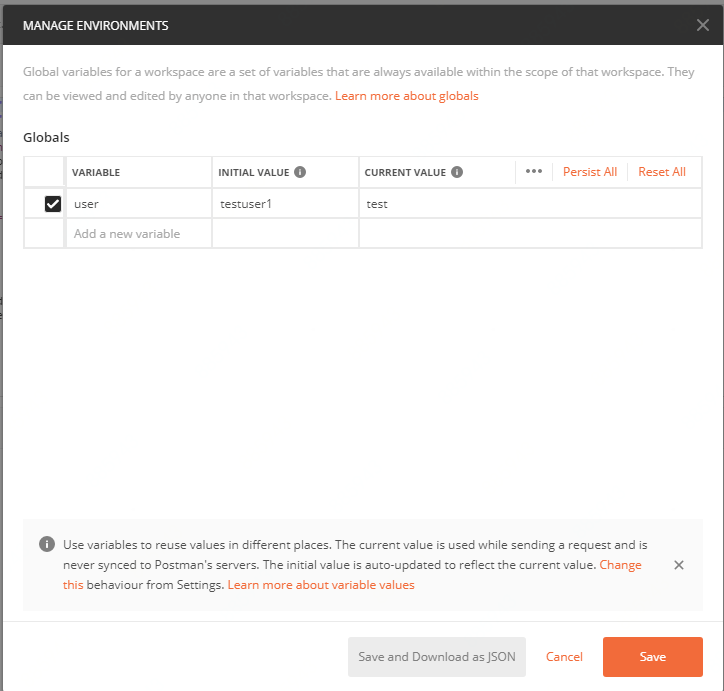Screen dimensions: 724x691
Task: Open Learn more about variable values link
Action: [x=320, y=585]
